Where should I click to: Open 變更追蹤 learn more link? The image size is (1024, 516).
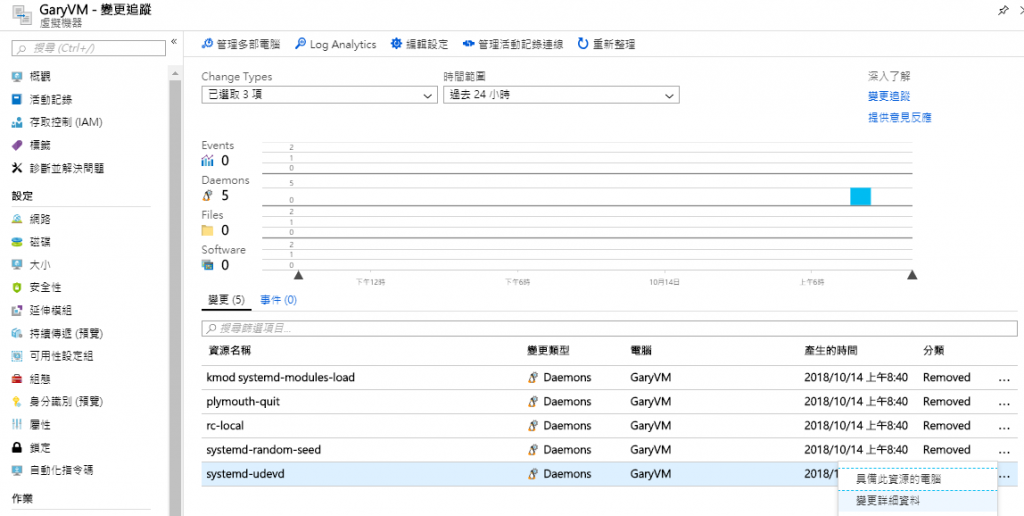tap(889, 97)
